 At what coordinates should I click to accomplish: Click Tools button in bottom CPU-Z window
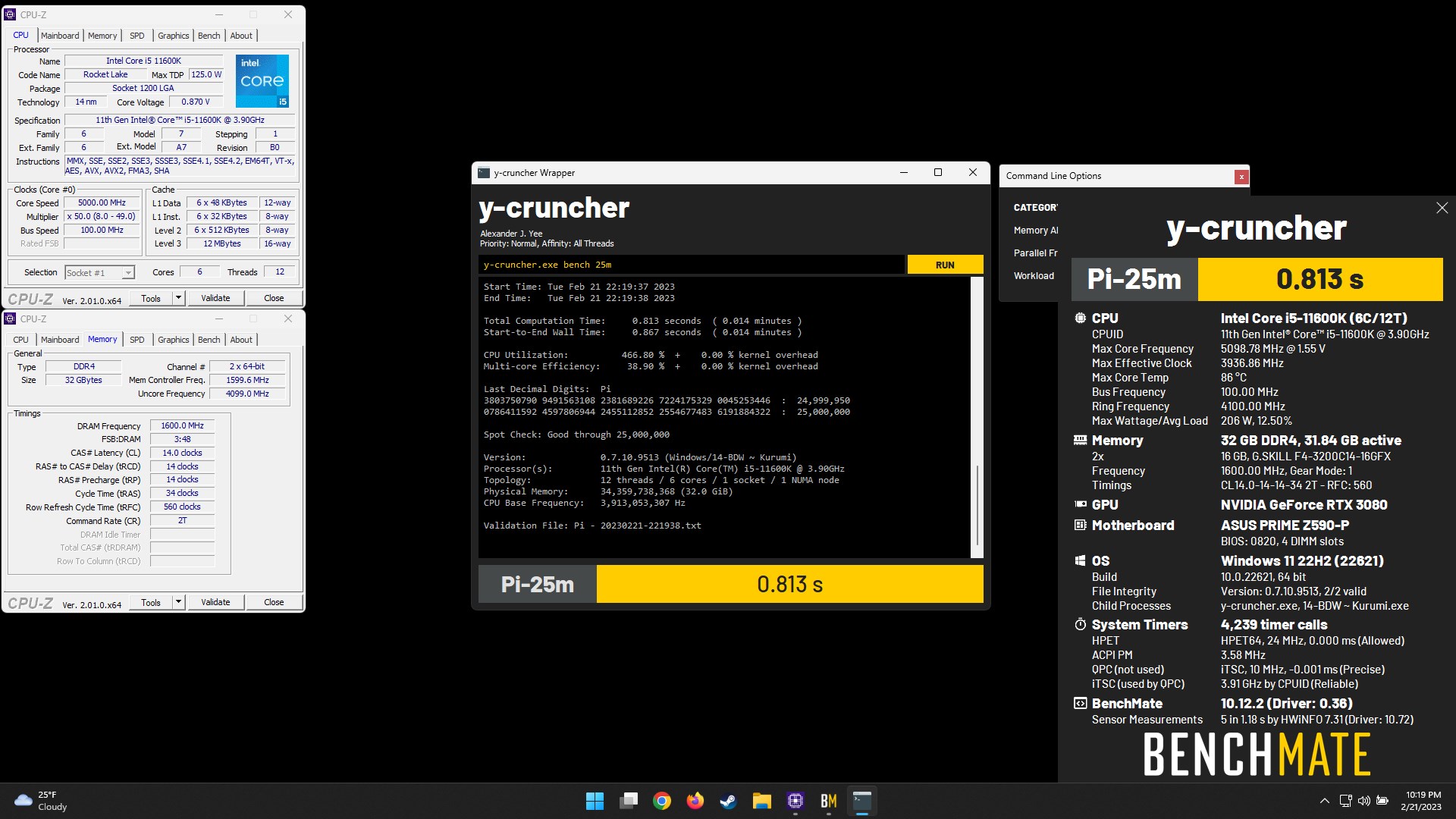click(x=151, y=602)
